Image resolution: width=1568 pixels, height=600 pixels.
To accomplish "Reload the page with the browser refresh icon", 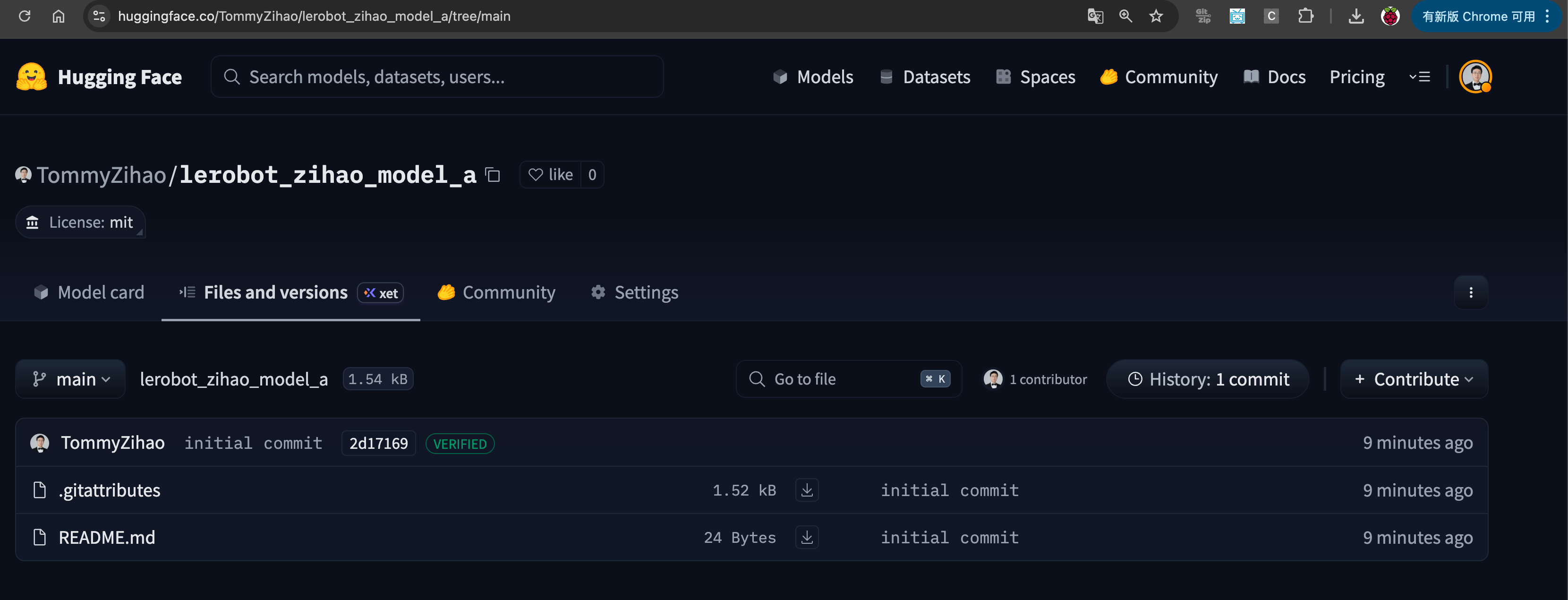I will point(25,17).
